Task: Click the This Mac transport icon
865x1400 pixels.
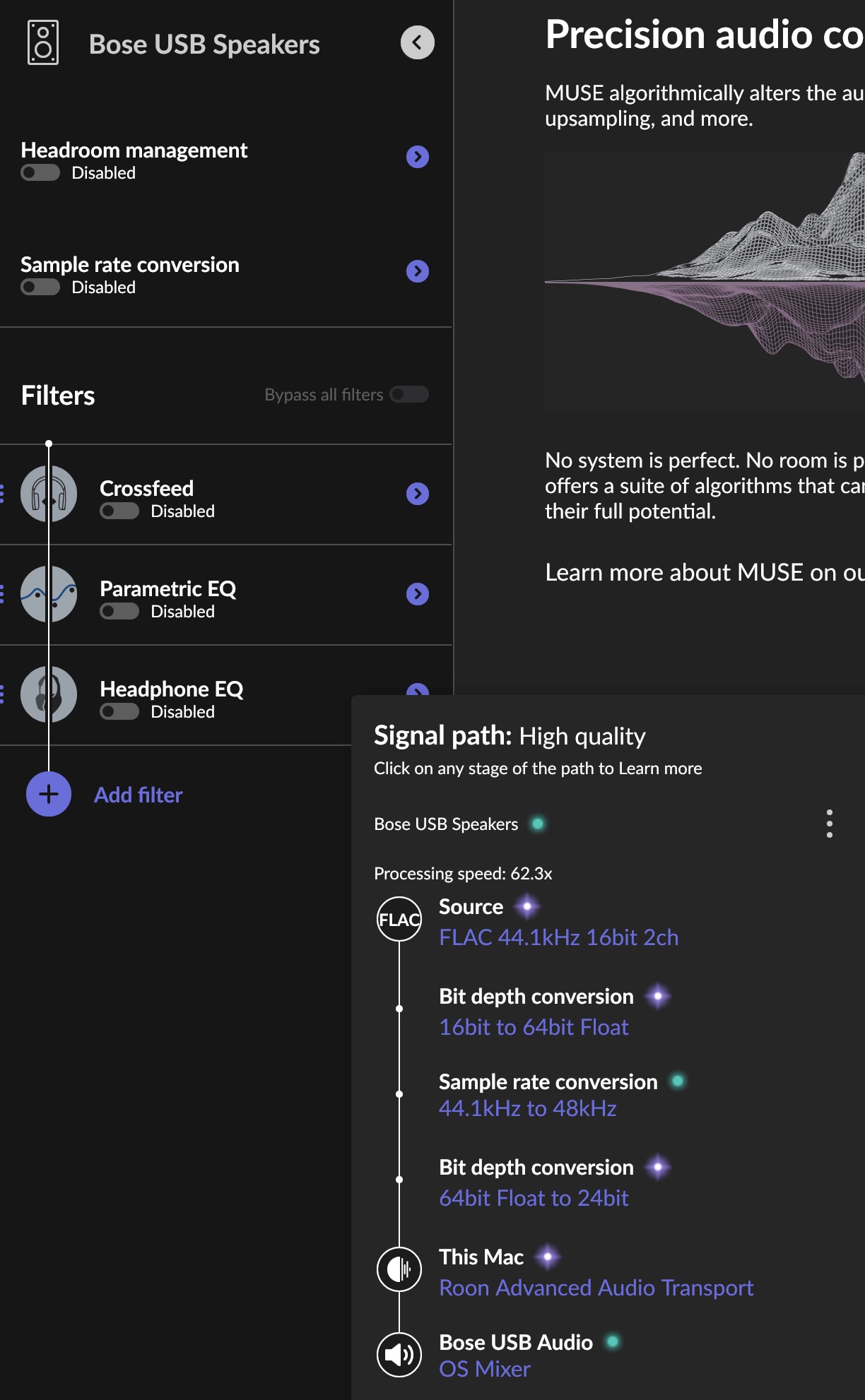Action: 399,1269
